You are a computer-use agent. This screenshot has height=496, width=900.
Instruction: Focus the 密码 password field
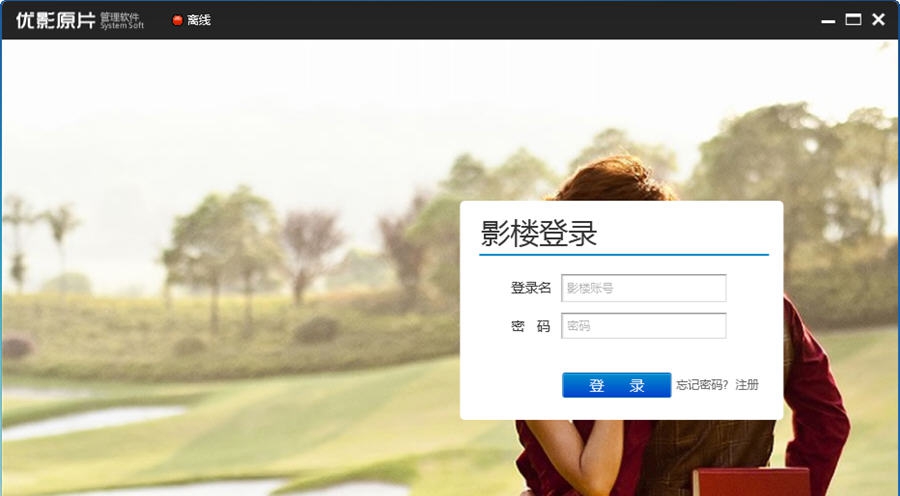(x=643, y=326)
